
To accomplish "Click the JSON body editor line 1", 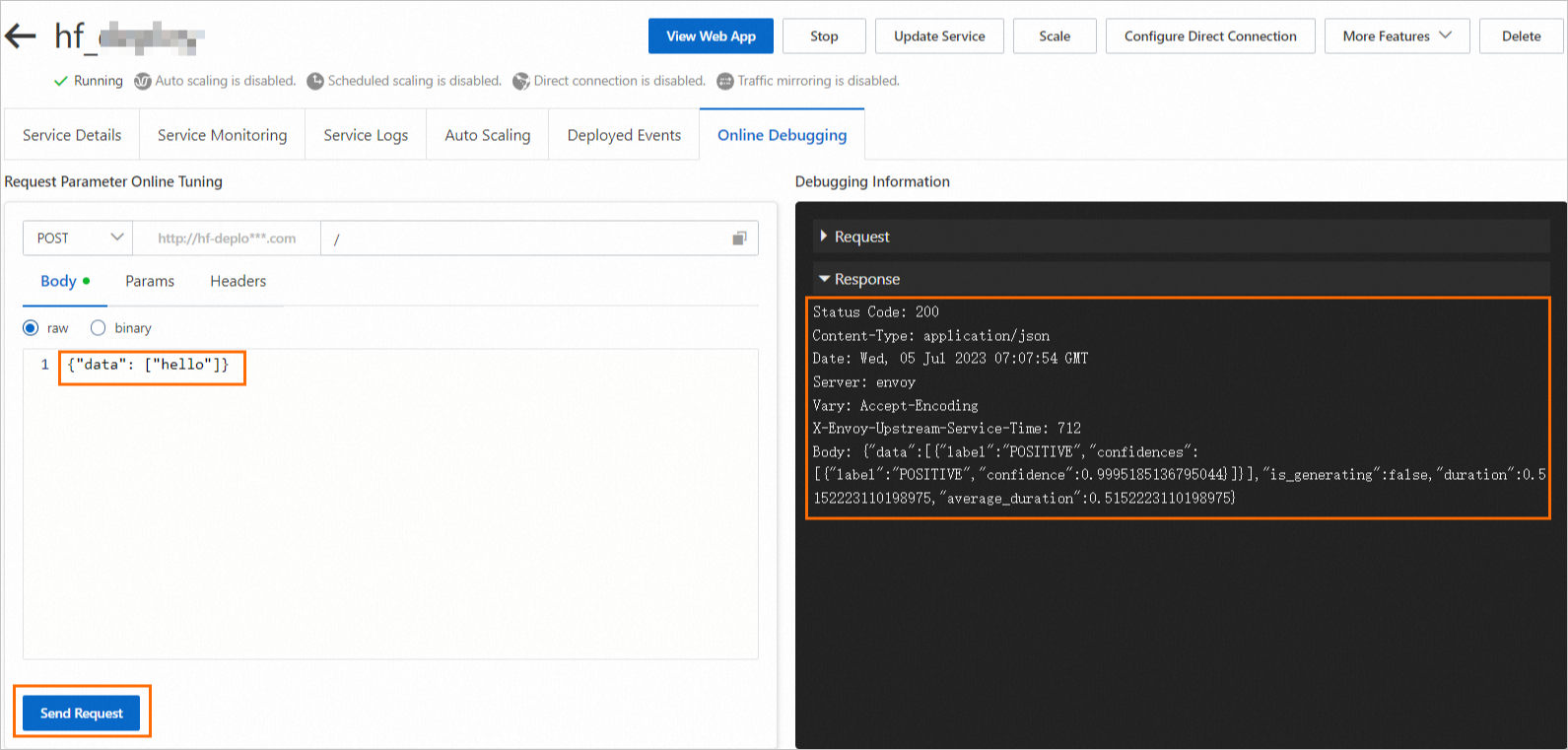I will [x=148, y=365].
